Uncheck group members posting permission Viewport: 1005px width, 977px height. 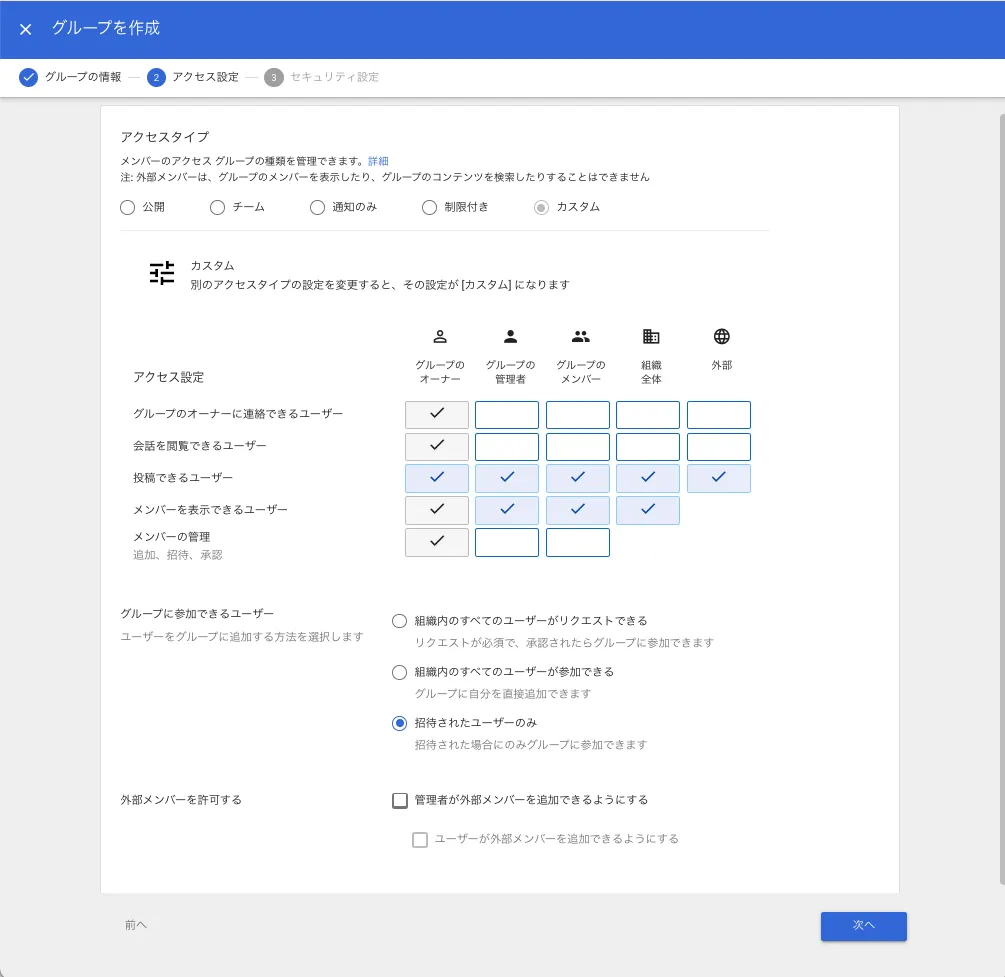click(x=577, y=479)
